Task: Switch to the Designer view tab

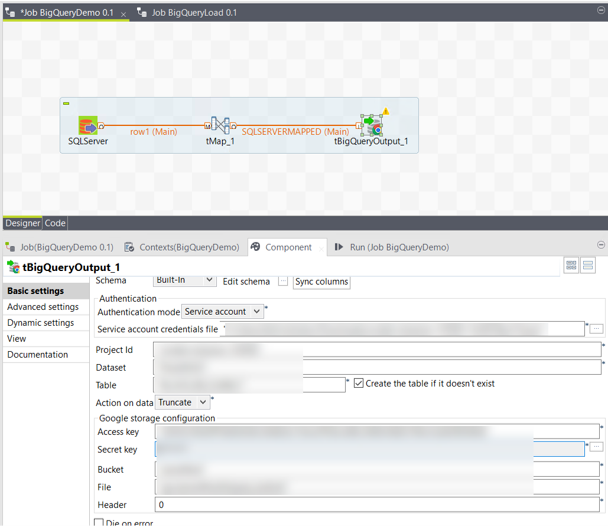Action: click(22, 223)
